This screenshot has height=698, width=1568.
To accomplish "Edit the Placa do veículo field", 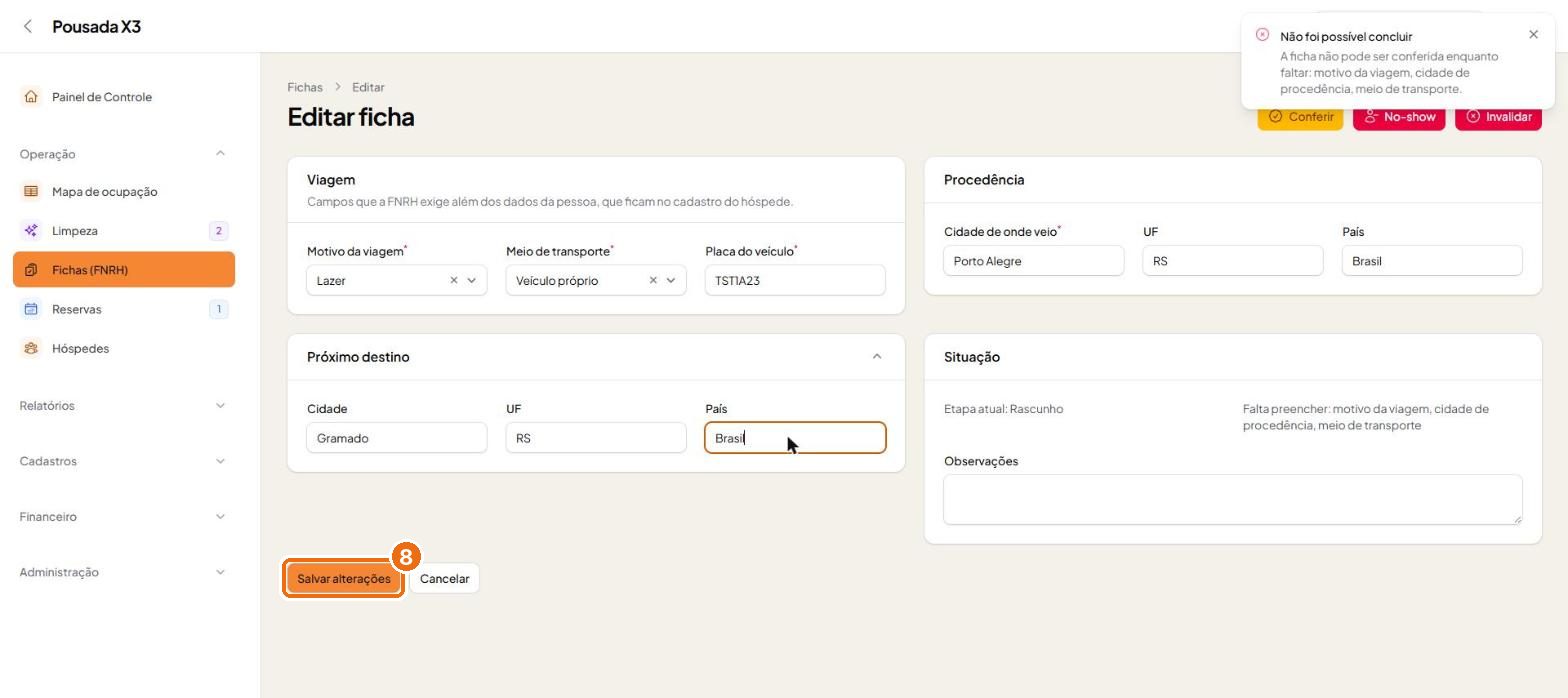I will click(795, 280).
